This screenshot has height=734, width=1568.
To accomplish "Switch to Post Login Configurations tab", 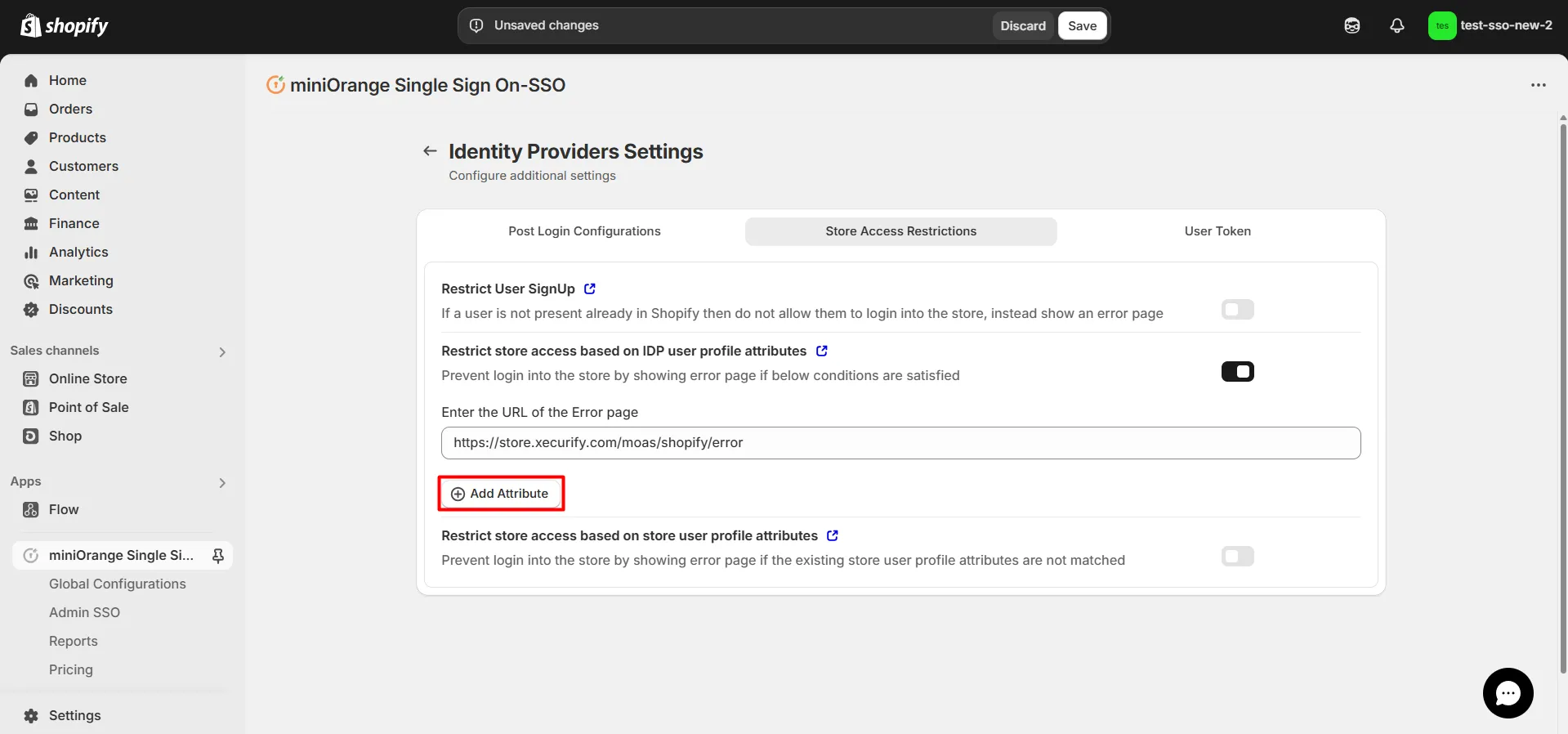I will pos(584,231).
